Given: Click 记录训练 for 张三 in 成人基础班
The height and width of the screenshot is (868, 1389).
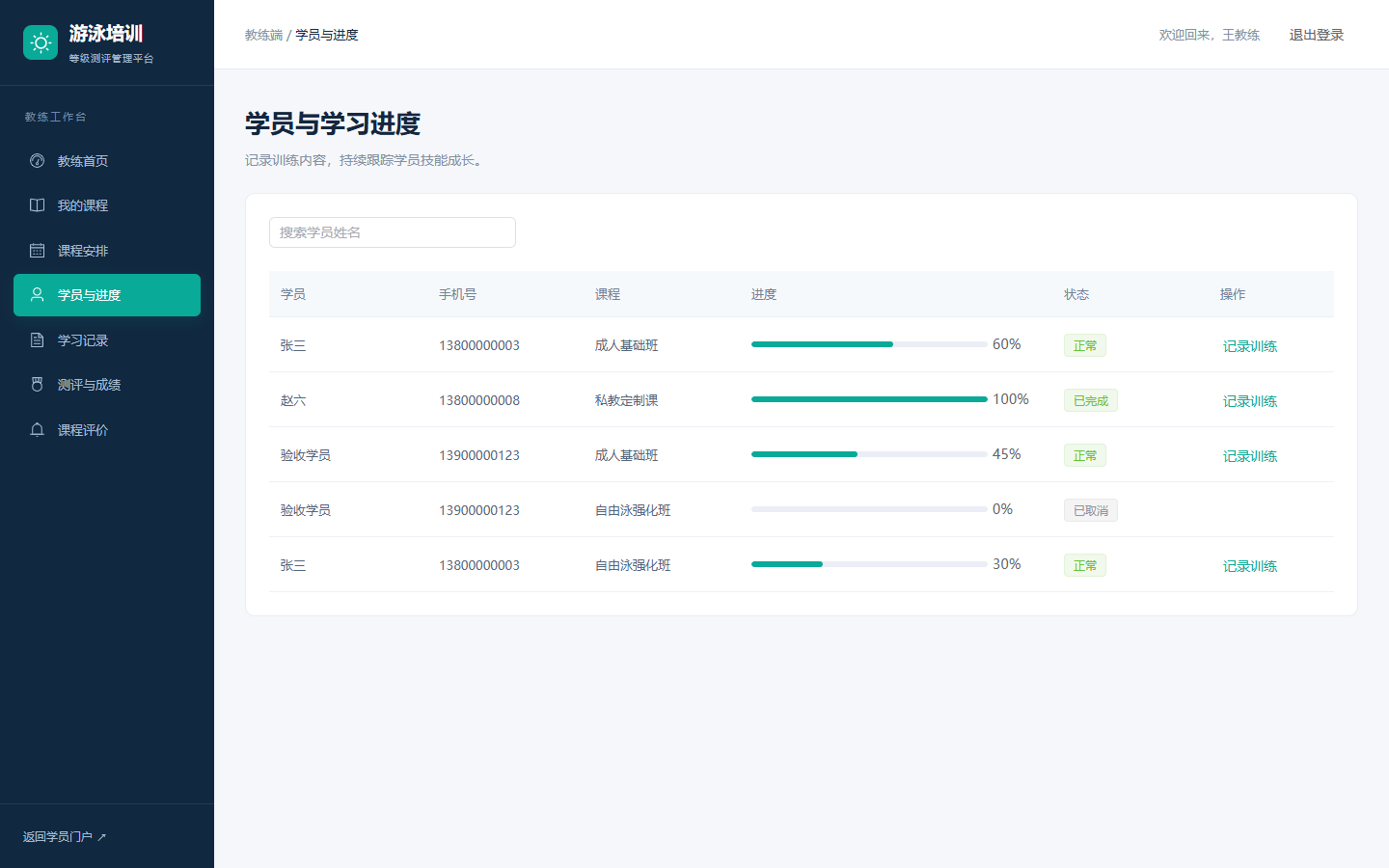Looking at the screenshot, I should [1250, 346].
